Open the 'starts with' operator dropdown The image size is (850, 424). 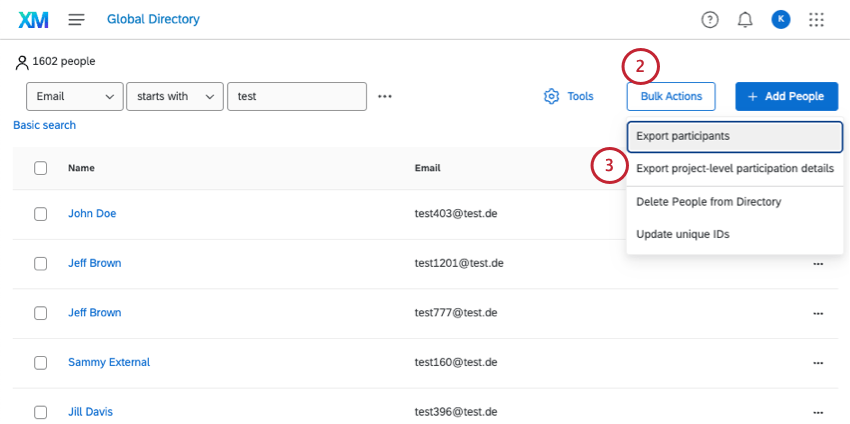[x=175, y=97]
